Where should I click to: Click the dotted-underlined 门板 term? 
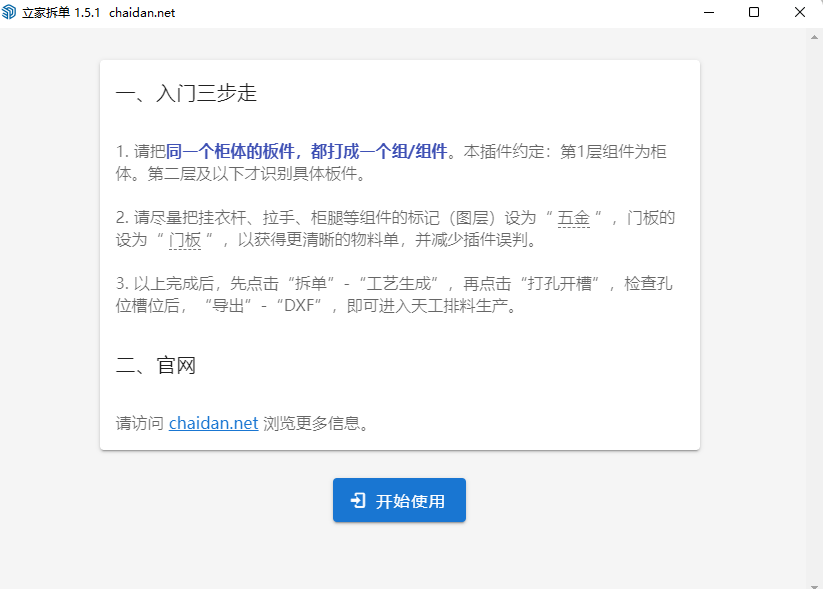(x=185, y=240)
